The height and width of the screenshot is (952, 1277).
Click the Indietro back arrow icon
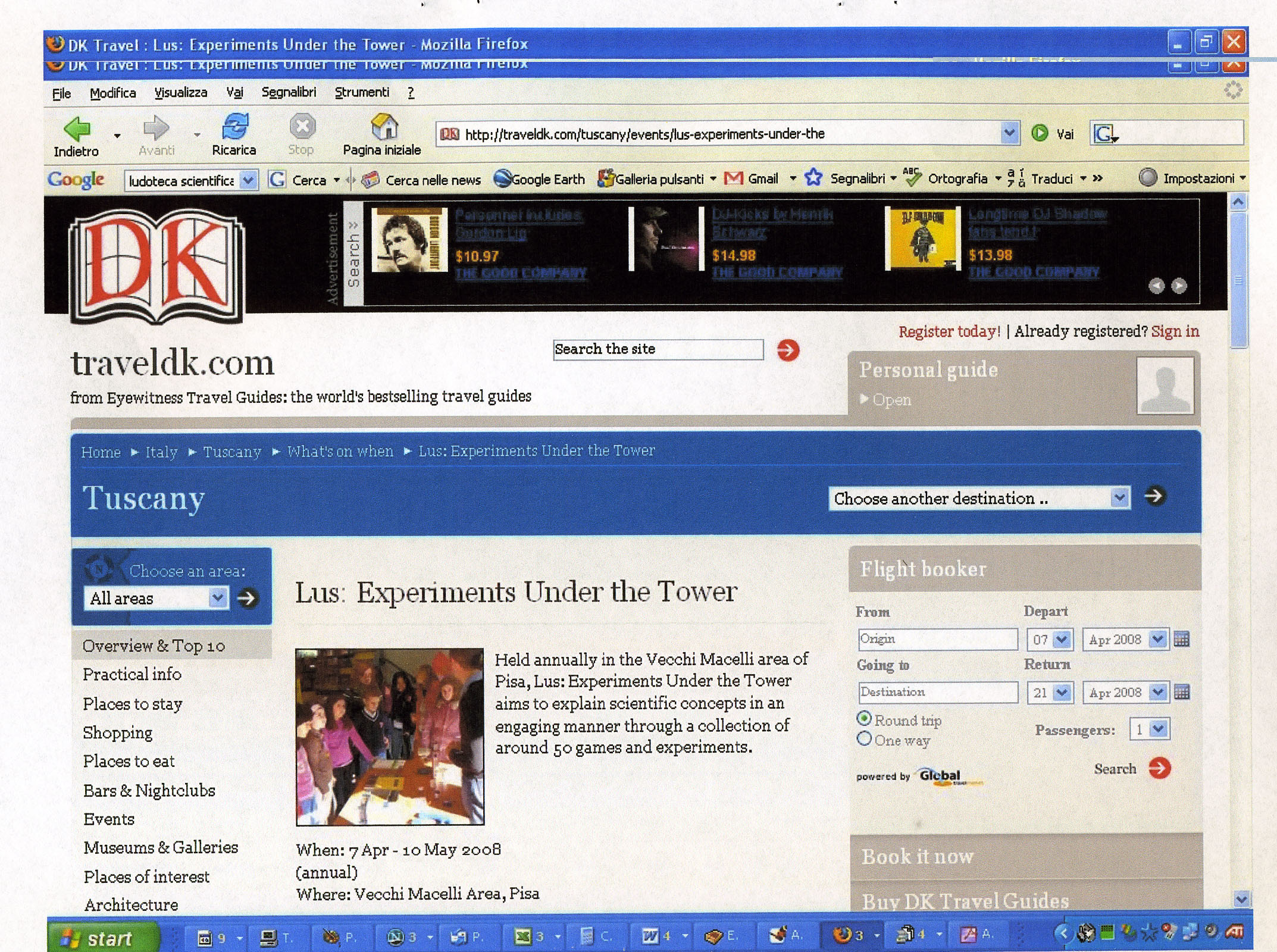coord(77,127)
